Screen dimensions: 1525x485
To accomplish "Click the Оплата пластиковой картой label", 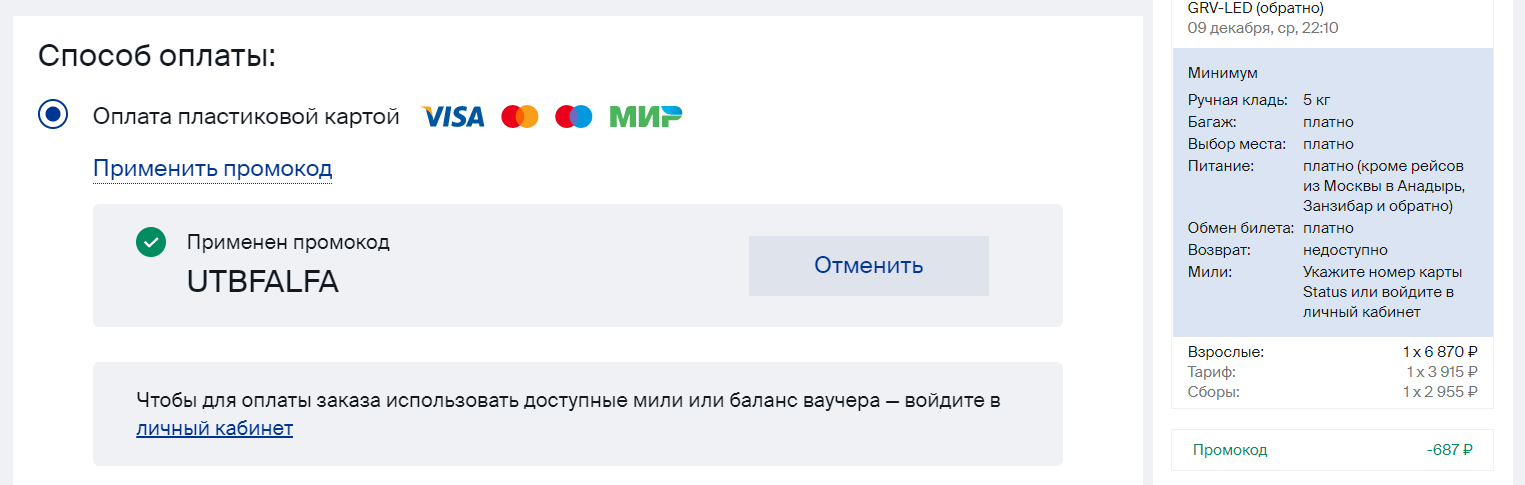I will 246,117.
